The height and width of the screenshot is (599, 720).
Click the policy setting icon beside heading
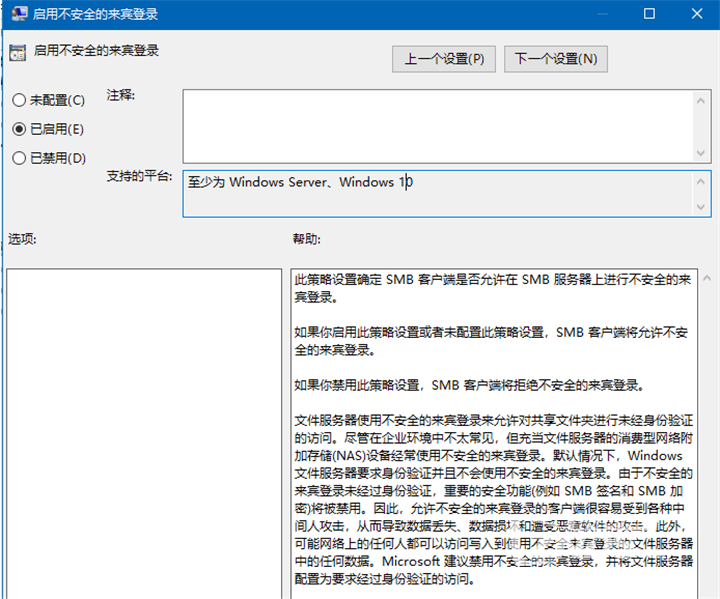pos(17,53)
